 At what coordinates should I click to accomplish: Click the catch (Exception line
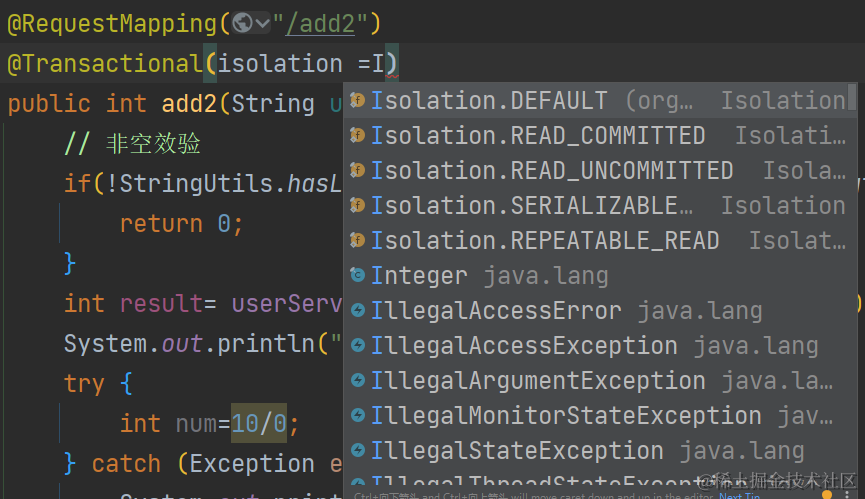(x=203, y=464)
